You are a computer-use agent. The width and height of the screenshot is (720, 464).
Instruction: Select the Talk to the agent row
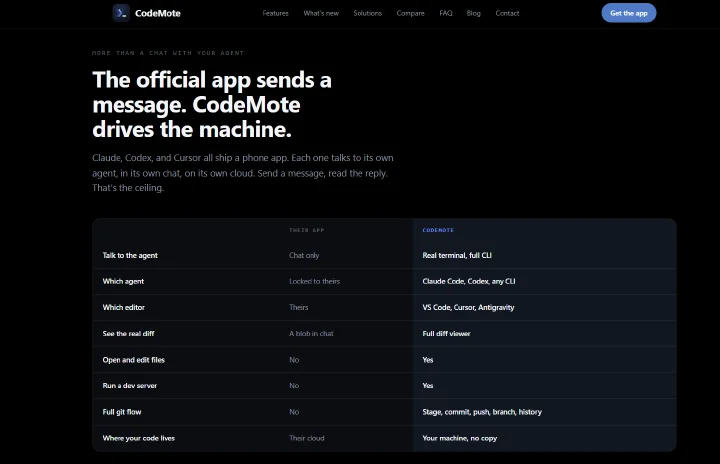click(x=384, y=255)
